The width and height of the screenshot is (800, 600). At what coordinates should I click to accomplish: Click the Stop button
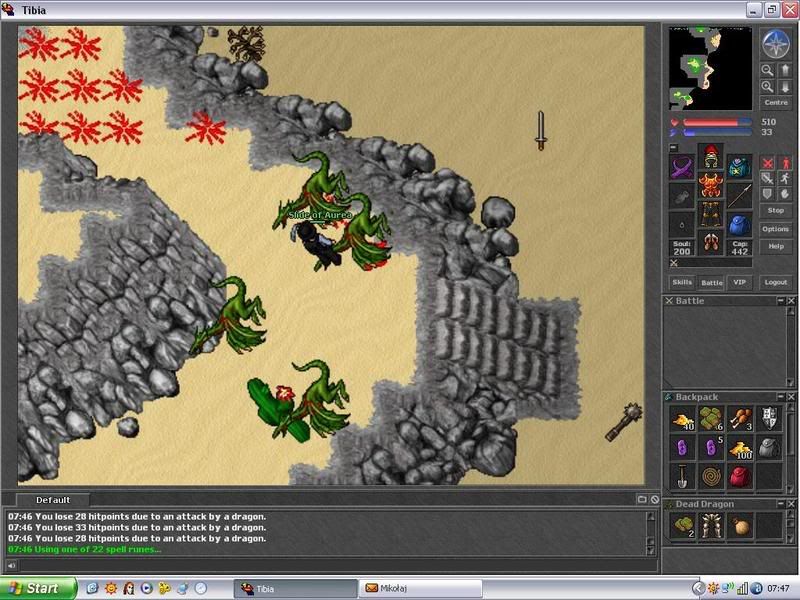click(776, 210)
